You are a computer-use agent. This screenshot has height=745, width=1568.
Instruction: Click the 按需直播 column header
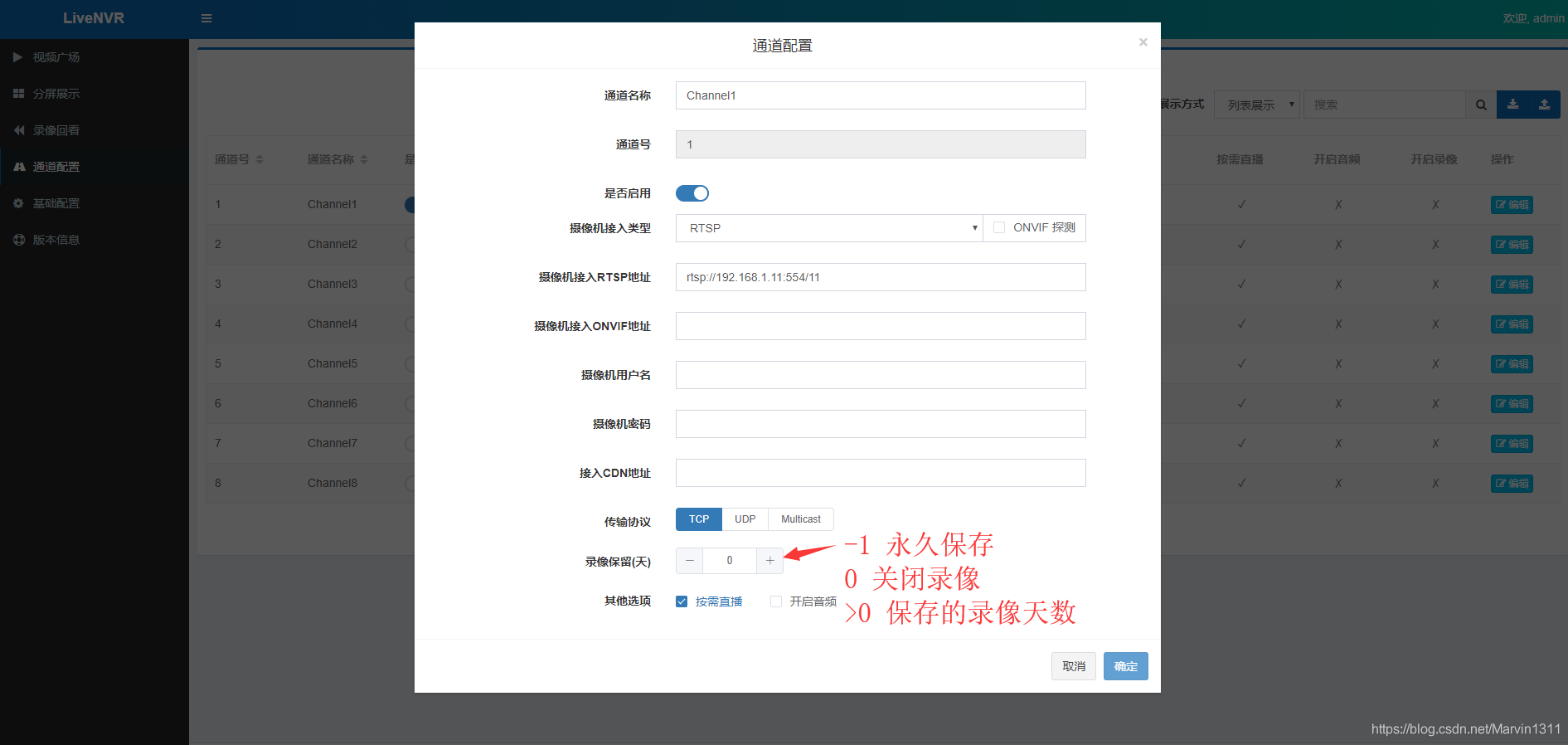1240,159
